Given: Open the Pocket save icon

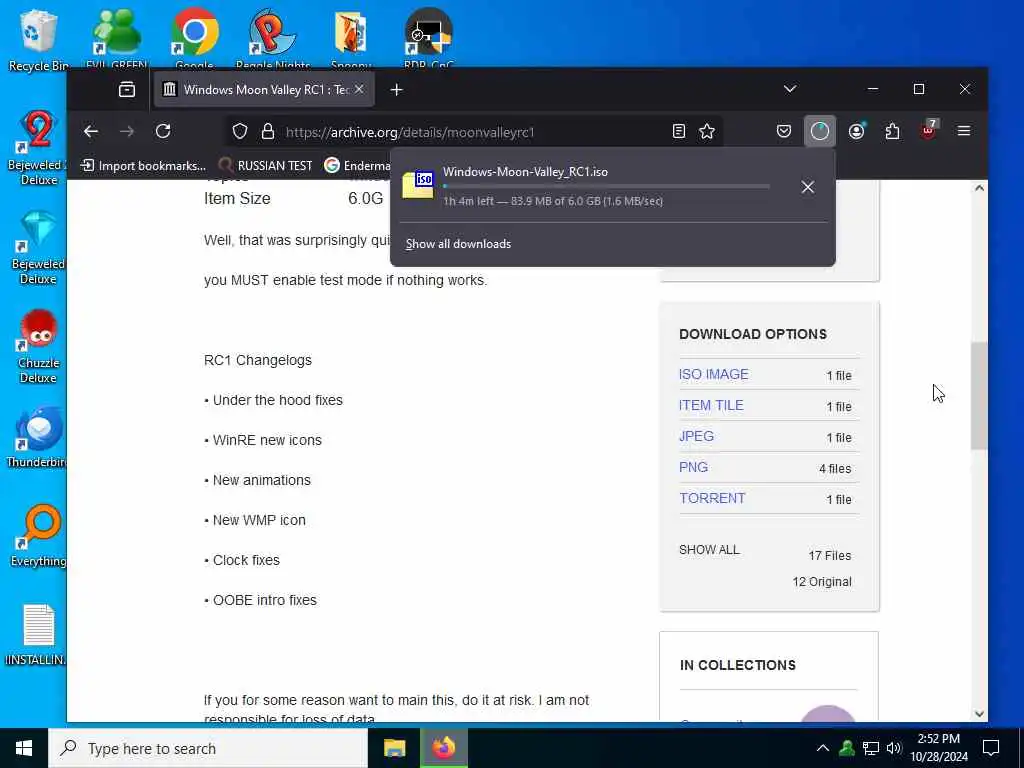Looking at the screenshot, I should coord(784,131).
